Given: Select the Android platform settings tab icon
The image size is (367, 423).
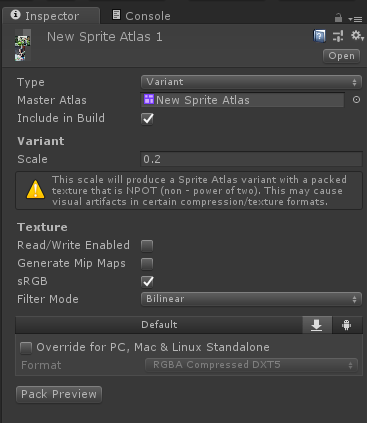Looking at the screenshot, I should click(x=347, y=325).
